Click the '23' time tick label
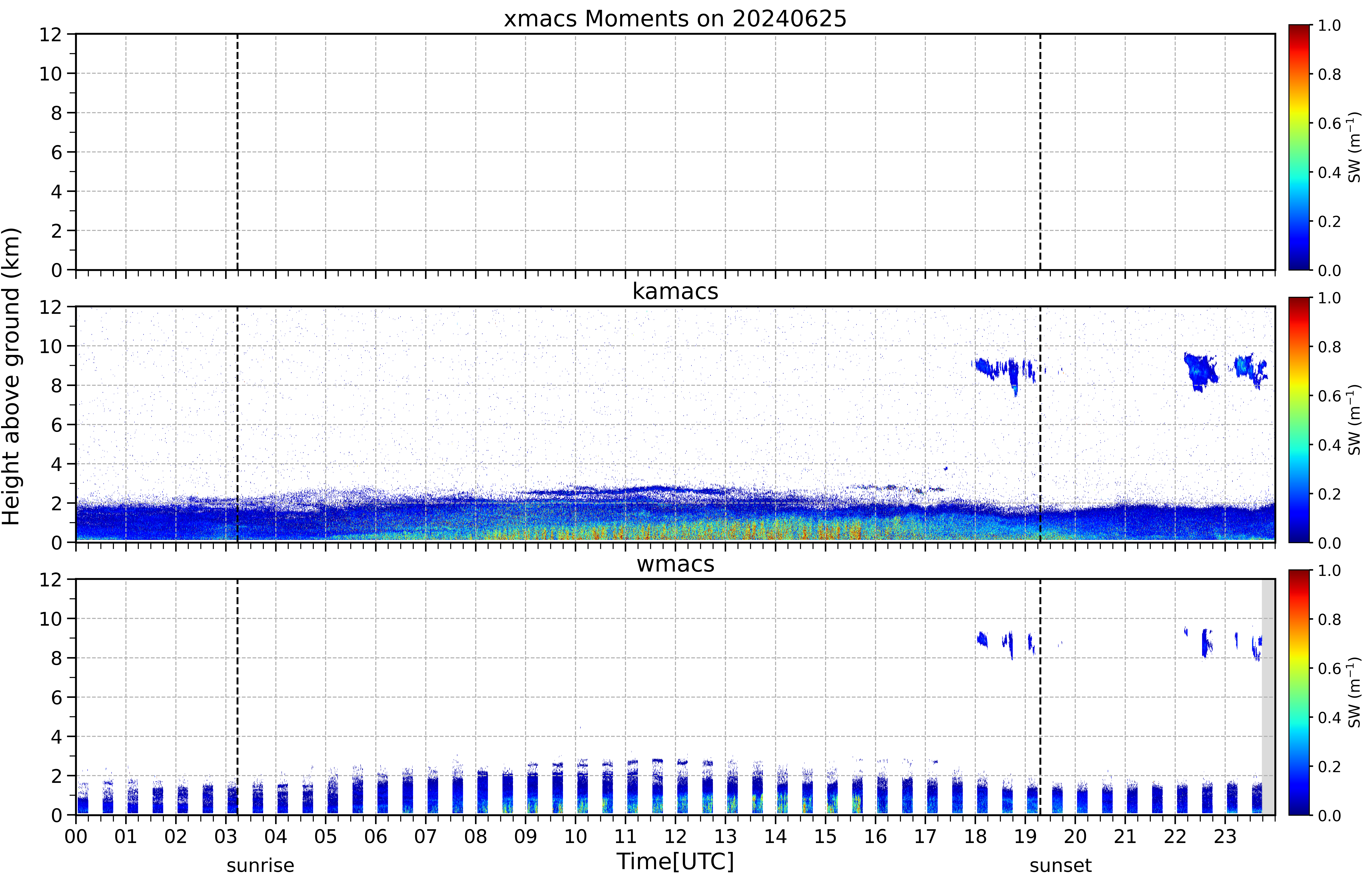This screenshot has height=885, width=1372. click(1225, 837)
